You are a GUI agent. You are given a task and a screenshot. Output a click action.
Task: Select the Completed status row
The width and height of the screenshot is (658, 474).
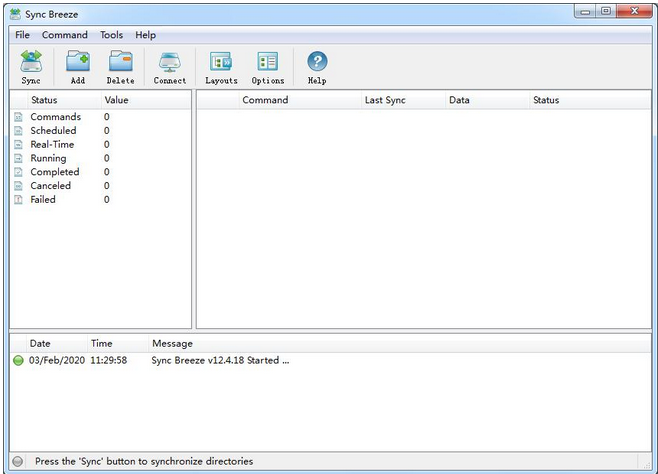tap(54, 172)
